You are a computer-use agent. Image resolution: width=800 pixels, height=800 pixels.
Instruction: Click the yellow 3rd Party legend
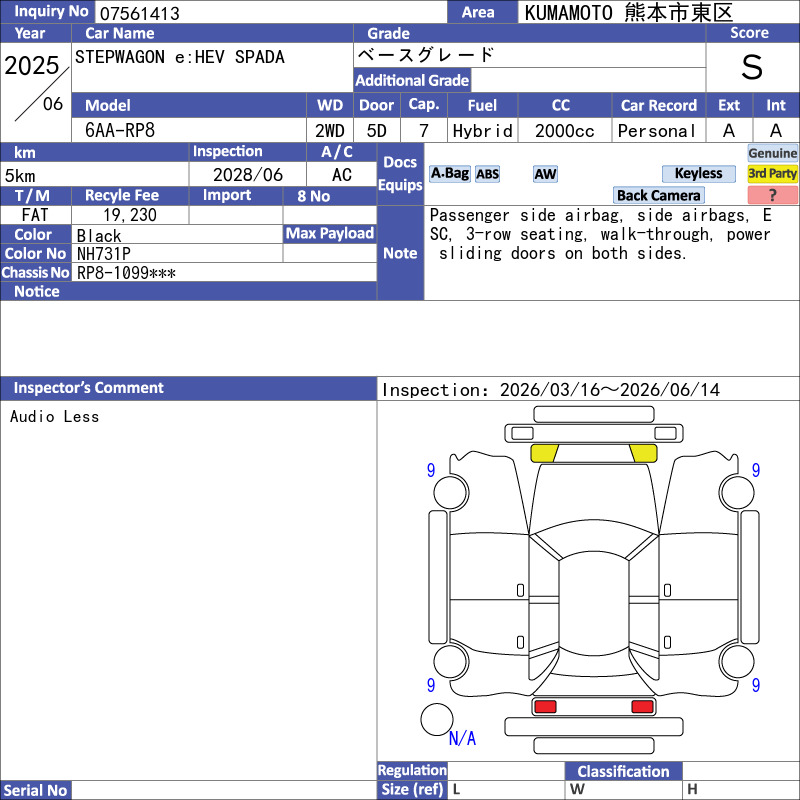coord(772,173)
